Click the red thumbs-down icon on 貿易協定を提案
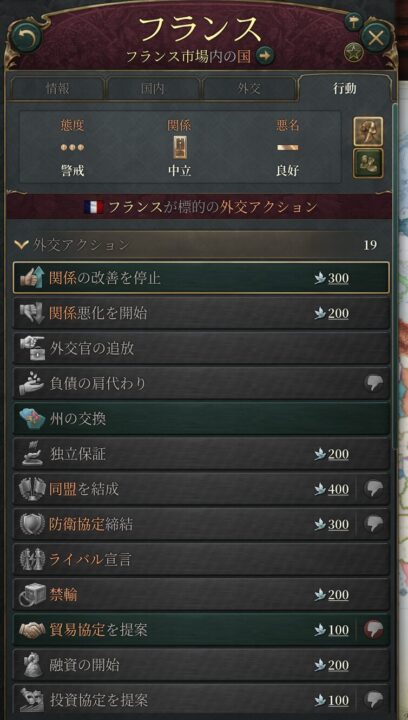Image resolution: width=408 pixels, height=720 pixels. tap(374, 630)
